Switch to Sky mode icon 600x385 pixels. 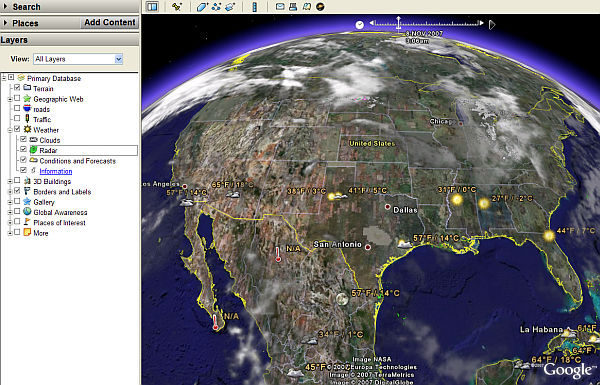(x=320, y=7)
